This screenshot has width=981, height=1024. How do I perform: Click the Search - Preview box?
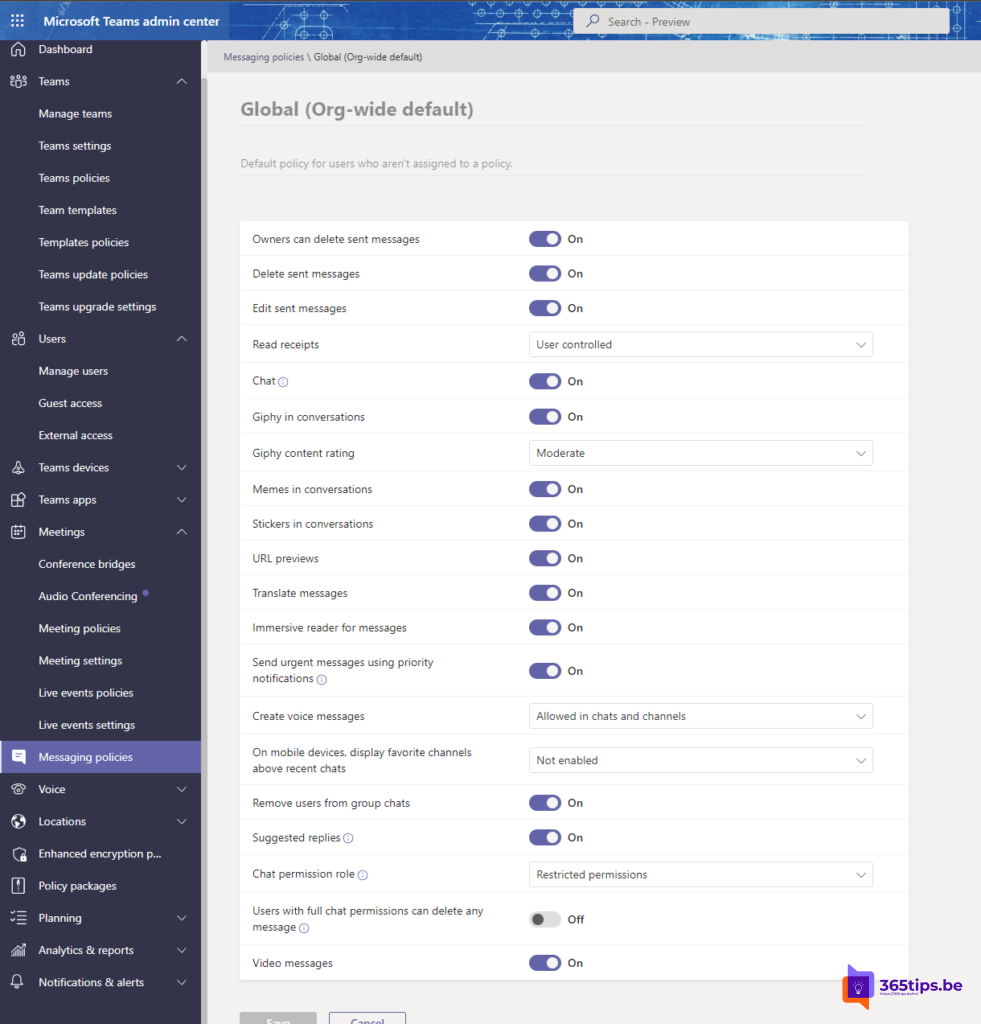tap(760, 22)
